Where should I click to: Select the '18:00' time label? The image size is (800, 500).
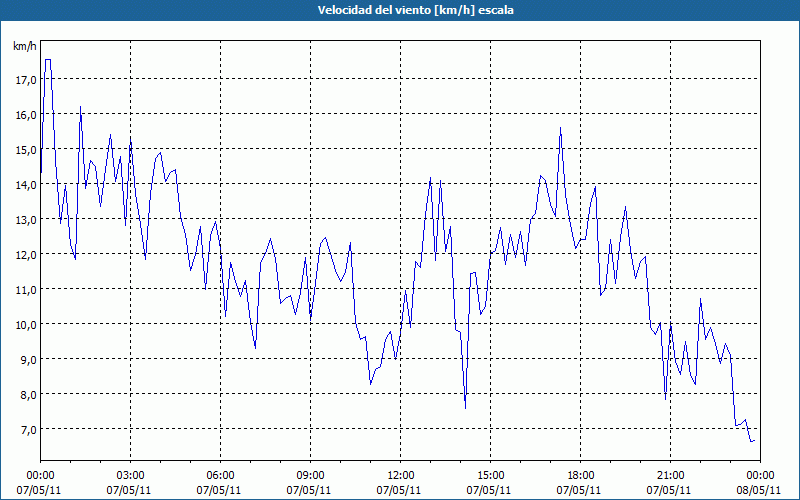click(x=581, y=476)
